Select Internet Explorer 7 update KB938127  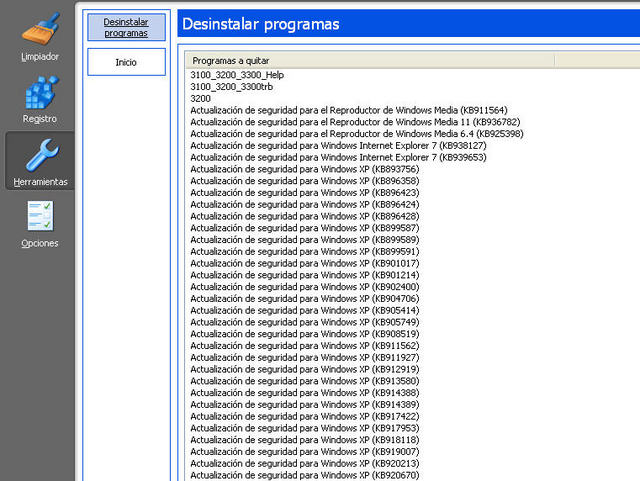tap(338, 145)
